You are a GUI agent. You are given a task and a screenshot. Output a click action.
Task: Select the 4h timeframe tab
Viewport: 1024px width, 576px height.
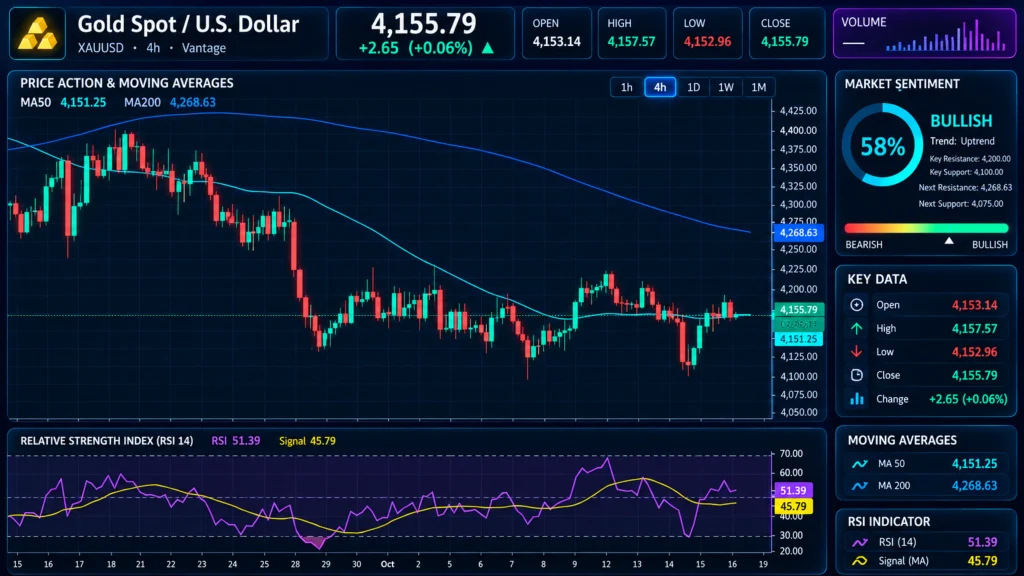coord(660,87)
